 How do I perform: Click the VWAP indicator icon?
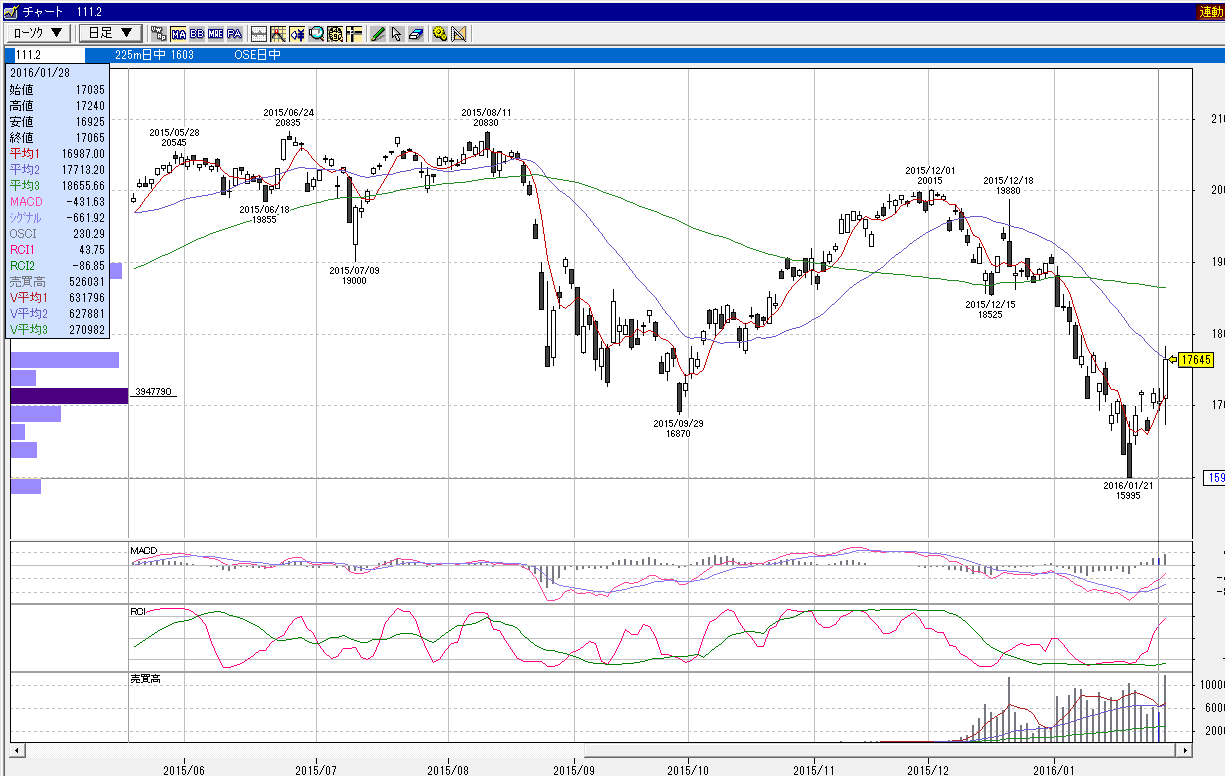point(159,33)
